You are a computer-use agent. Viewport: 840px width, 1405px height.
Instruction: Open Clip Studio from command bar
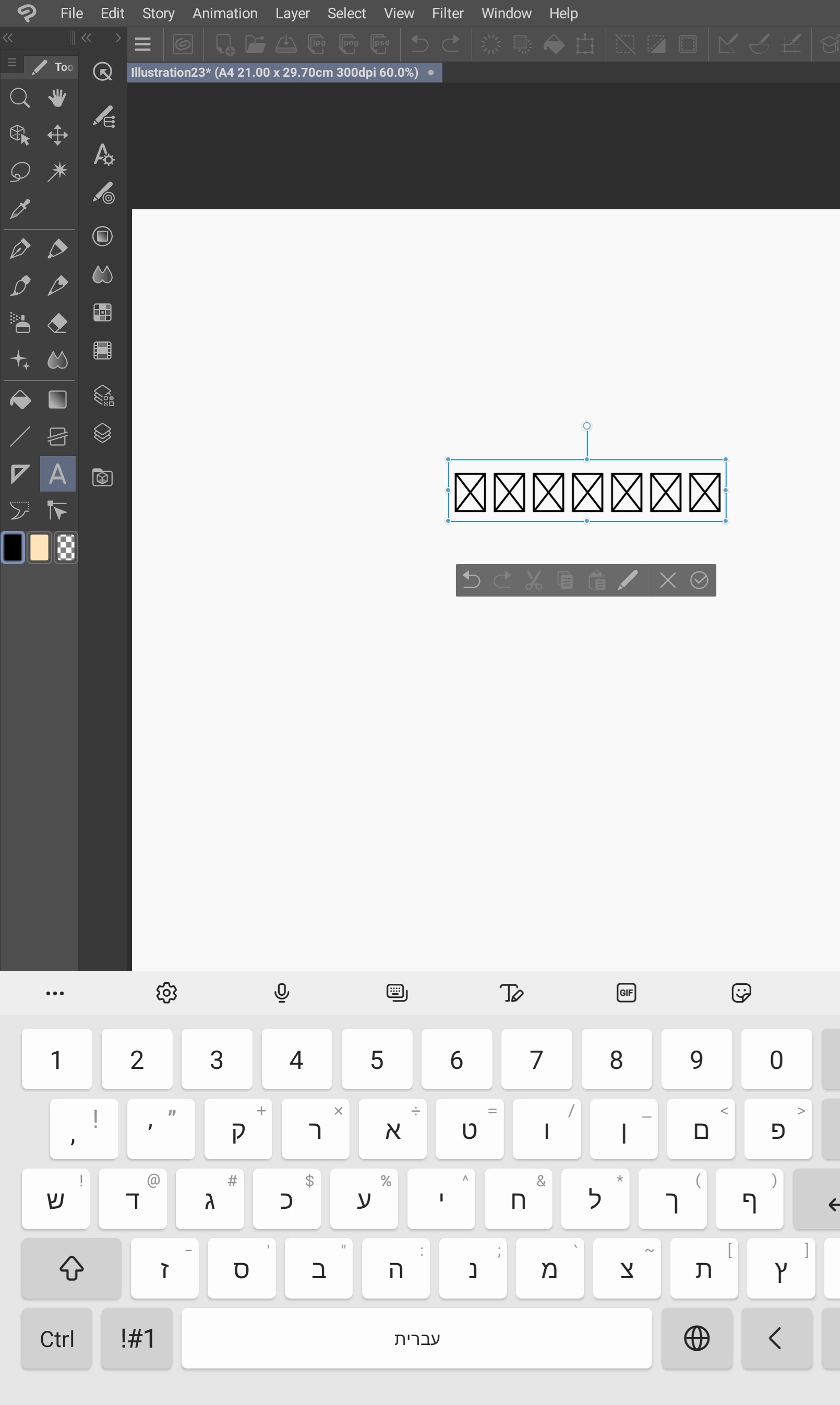[183, 44]
